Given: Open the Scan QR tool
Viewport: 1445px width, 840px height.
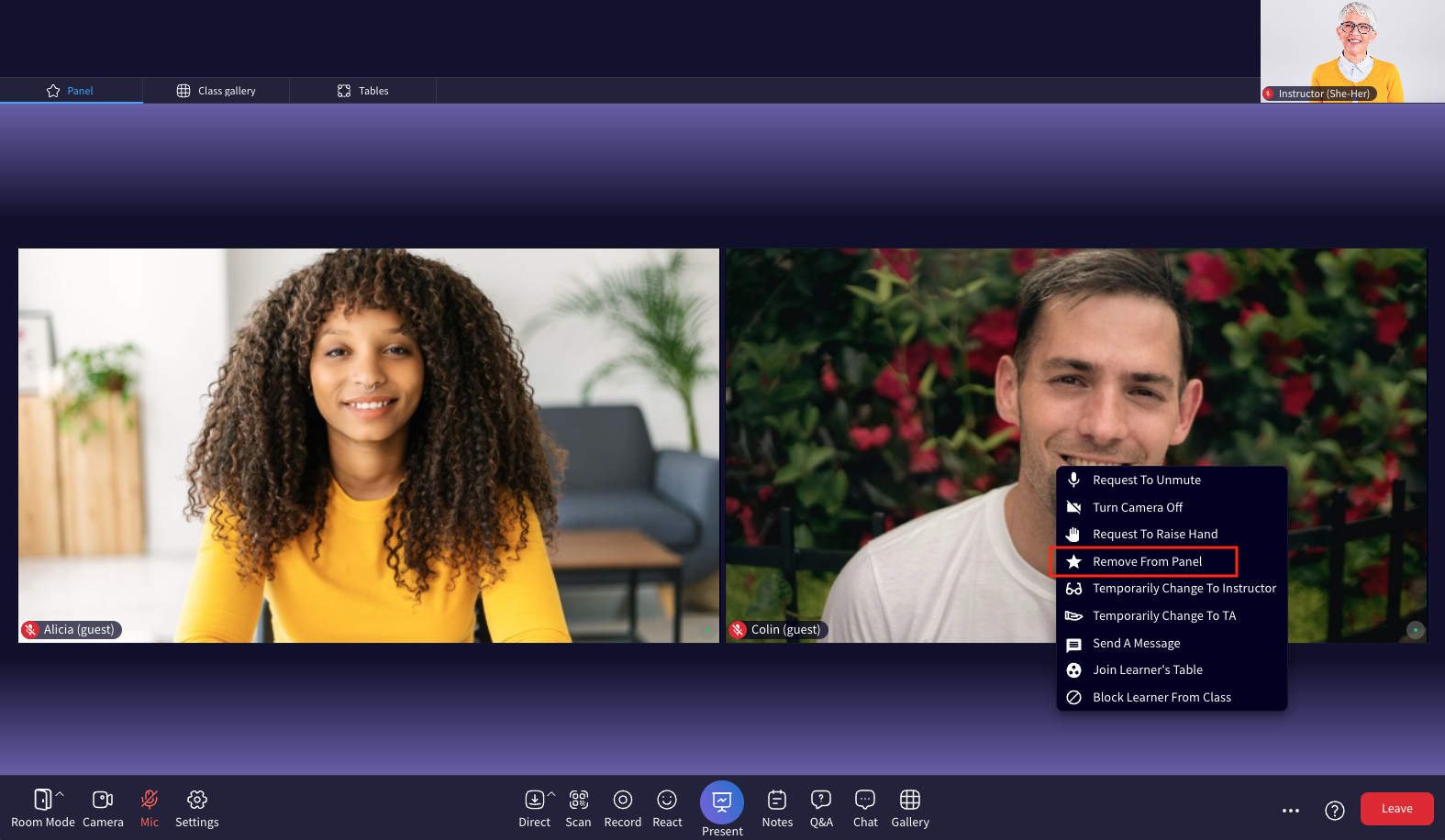Looking at the screenshot, I should click(x=578, y=808).
